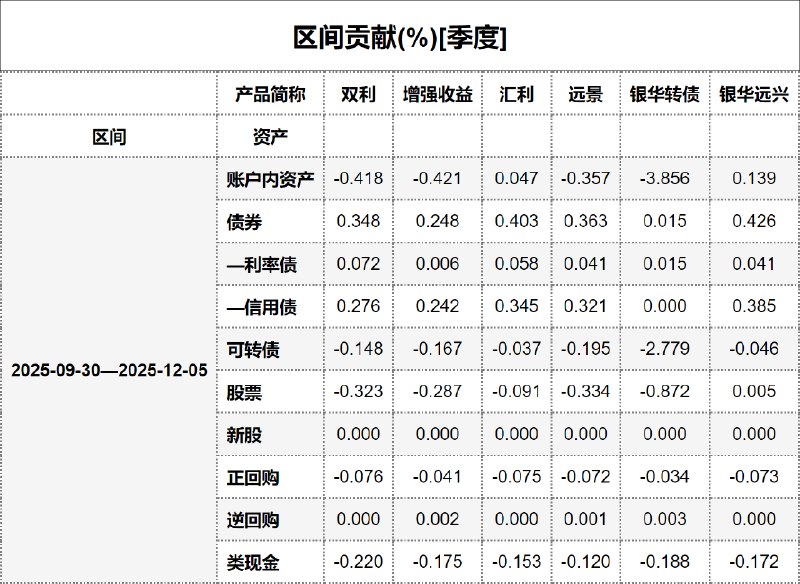Click the 区间 header cell

coord(109,137)
